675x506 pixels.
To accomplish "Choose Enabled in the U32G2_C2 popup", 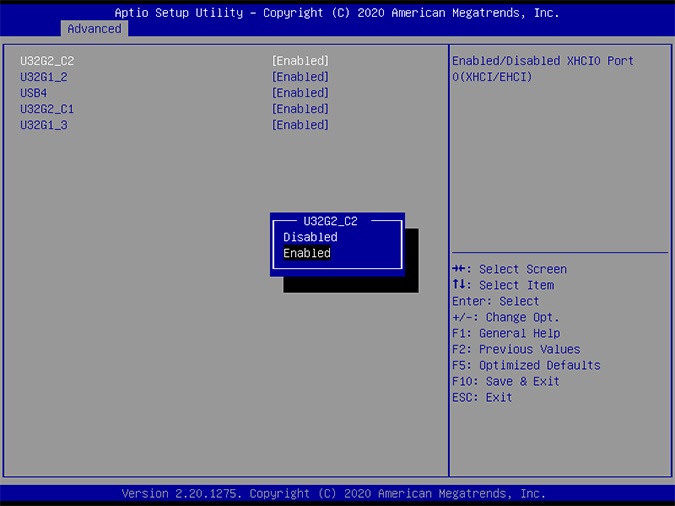I will point(307,253).
